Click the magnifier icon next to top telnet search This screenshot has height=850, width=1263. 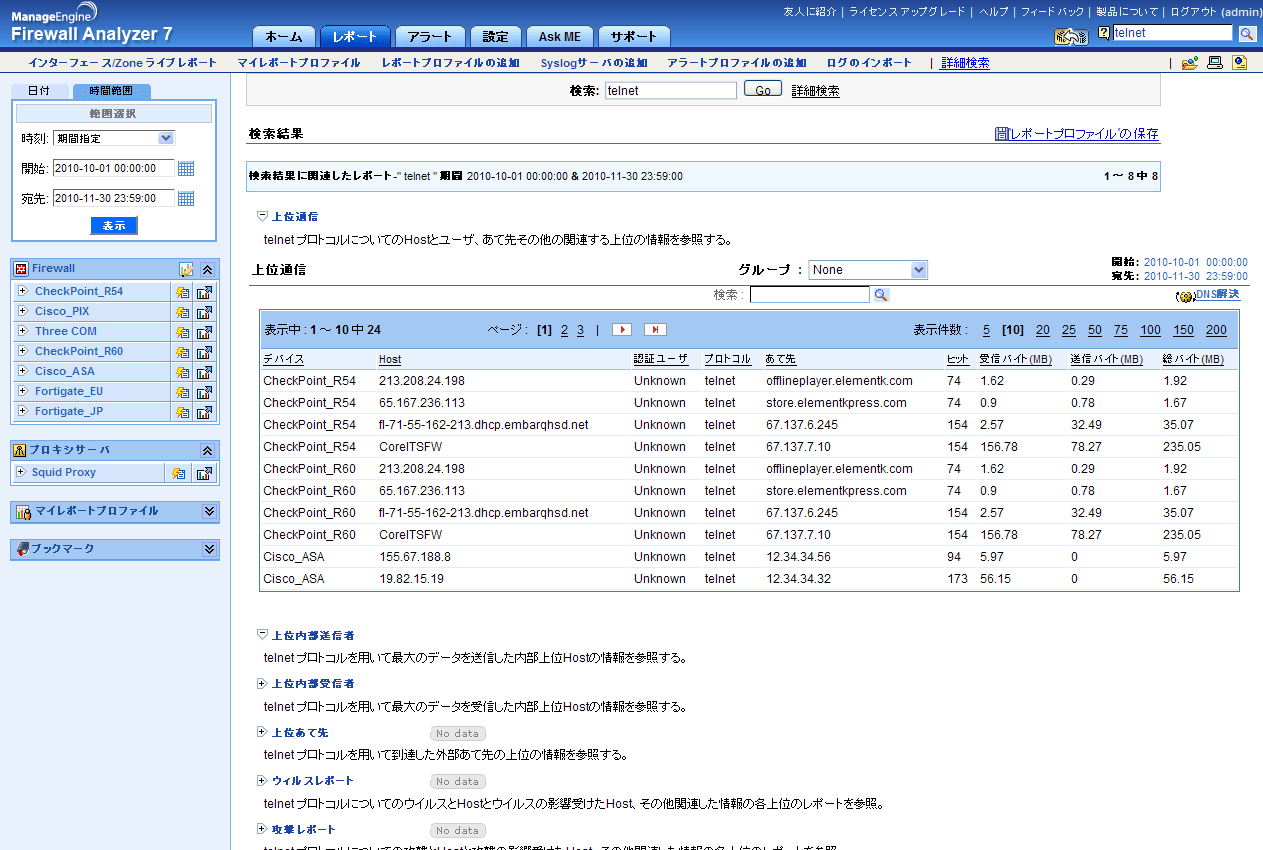click(1247, 34)
